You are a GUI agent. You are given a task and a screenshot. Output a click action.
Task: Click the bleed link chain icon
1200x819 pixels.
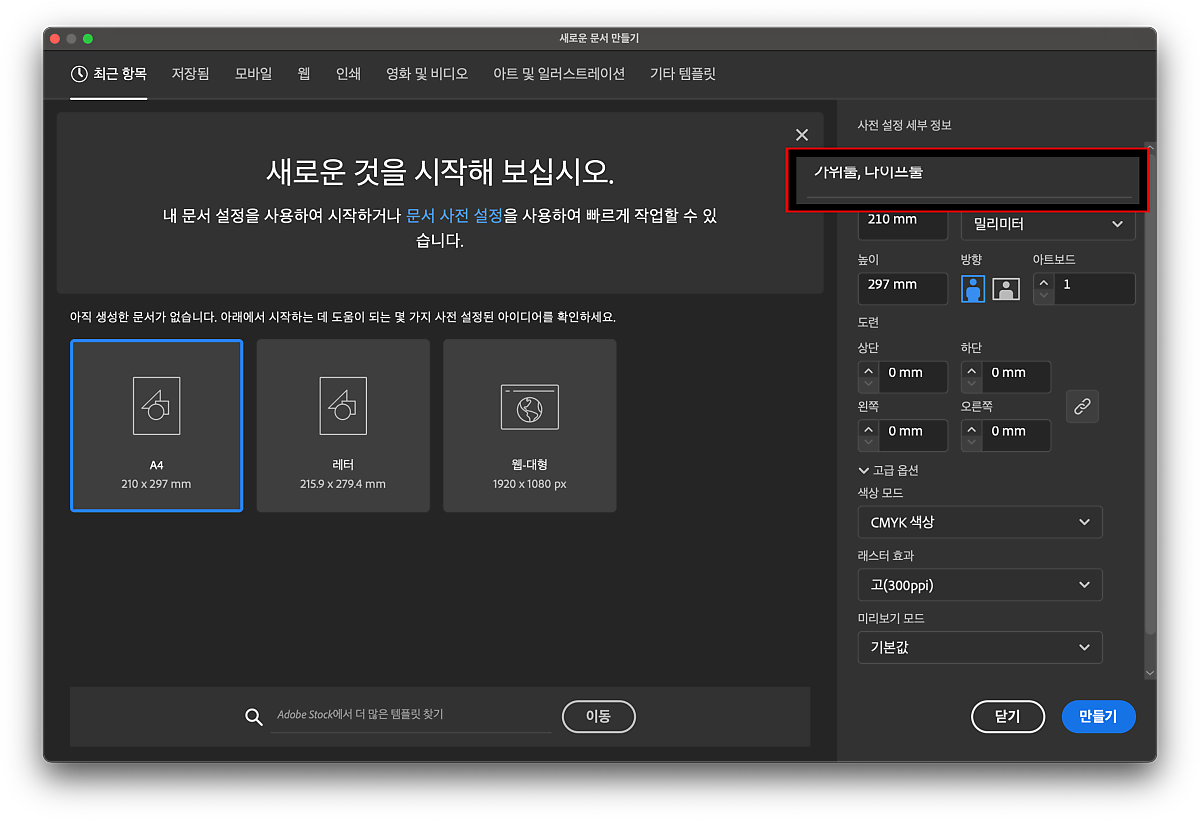tap(1082, 406)
